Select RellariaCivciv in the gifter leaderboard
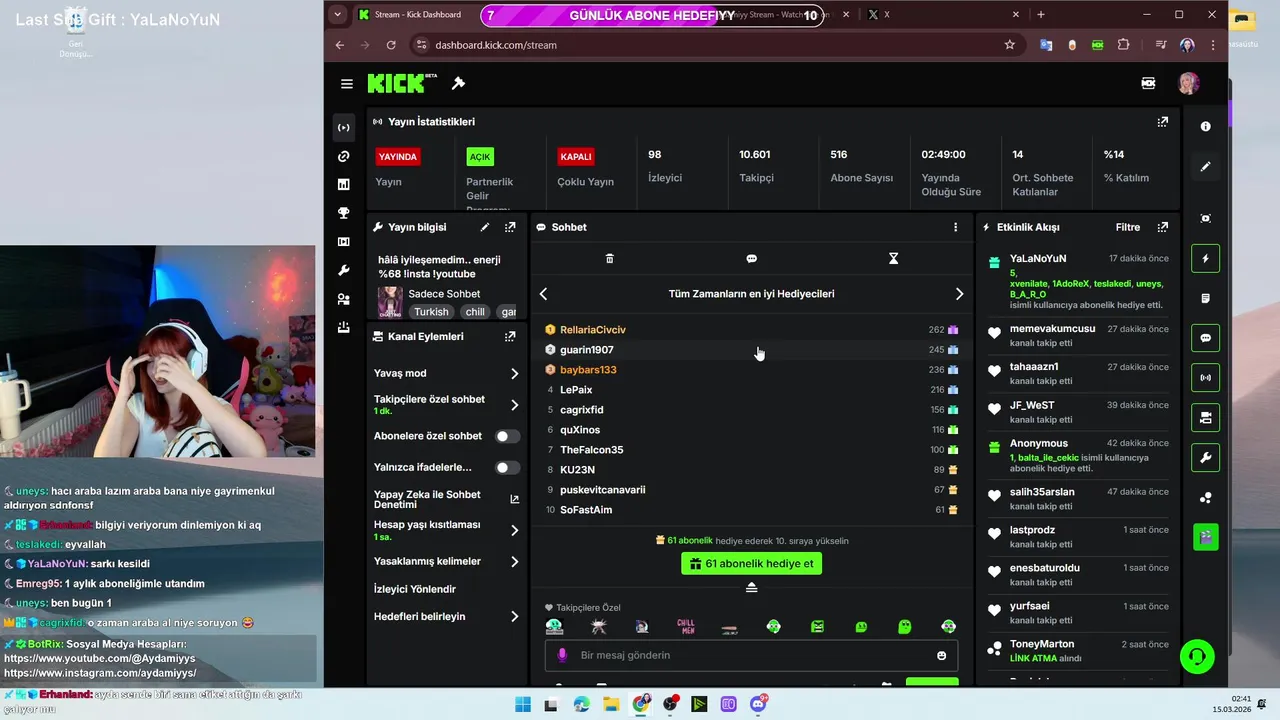 click(593, 329)
